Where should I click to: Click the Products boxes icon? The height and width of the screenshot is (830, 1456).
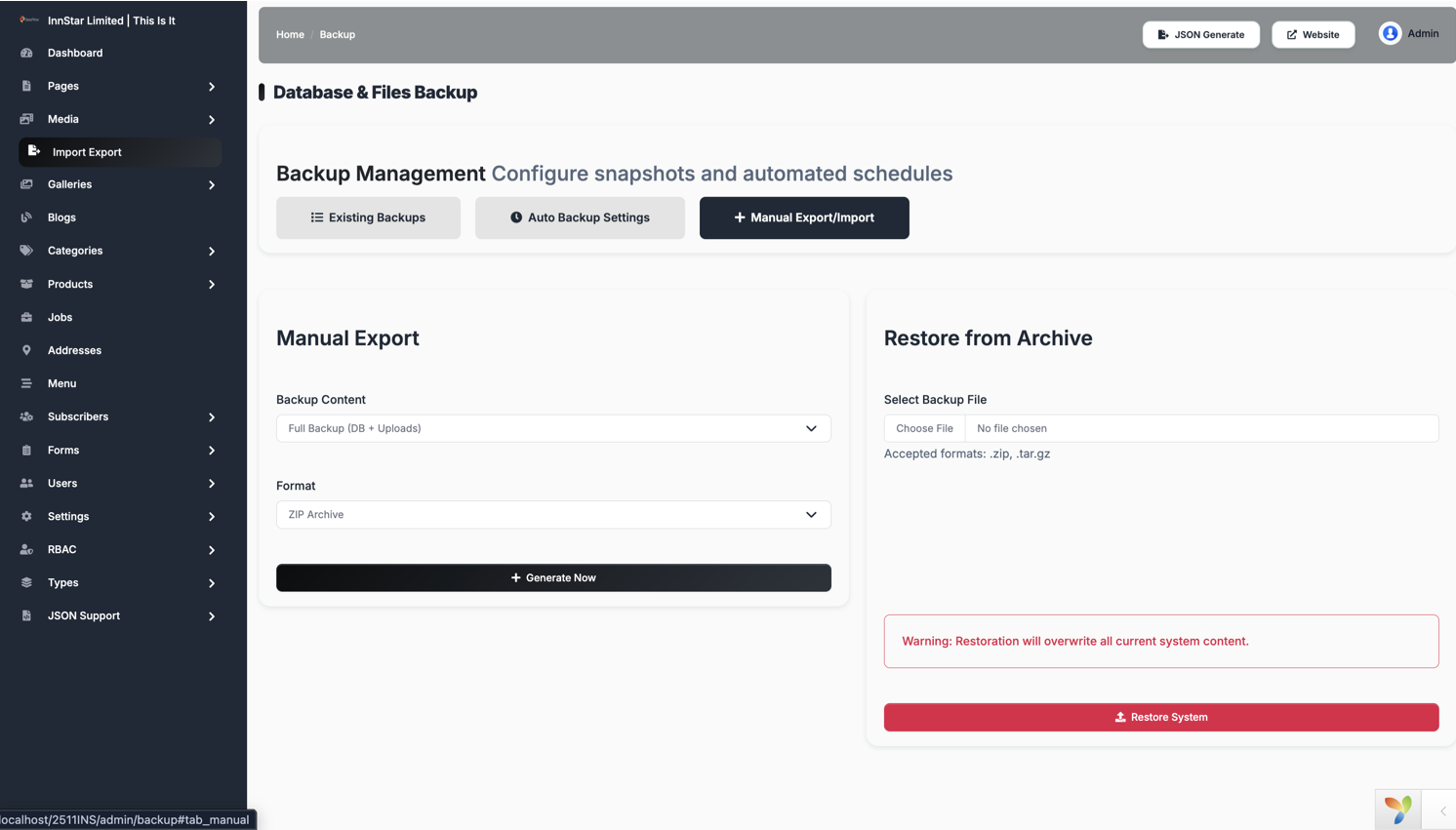coord(26,284)
